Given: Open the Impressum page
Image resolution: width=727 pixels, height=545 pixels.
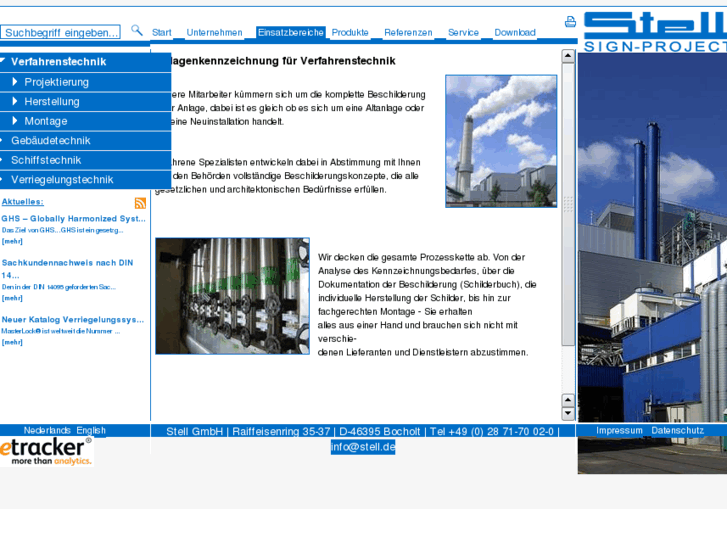Looking at the screenshot, I should [x=619, y=430].
